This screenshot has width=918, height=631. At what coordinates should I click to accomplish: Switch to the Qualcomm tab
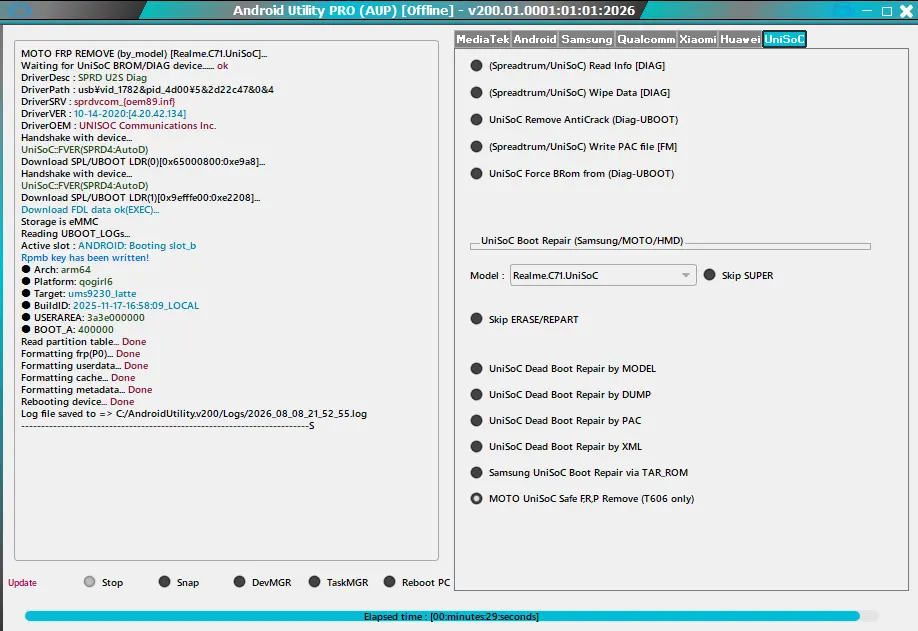[x=646, y=39]
